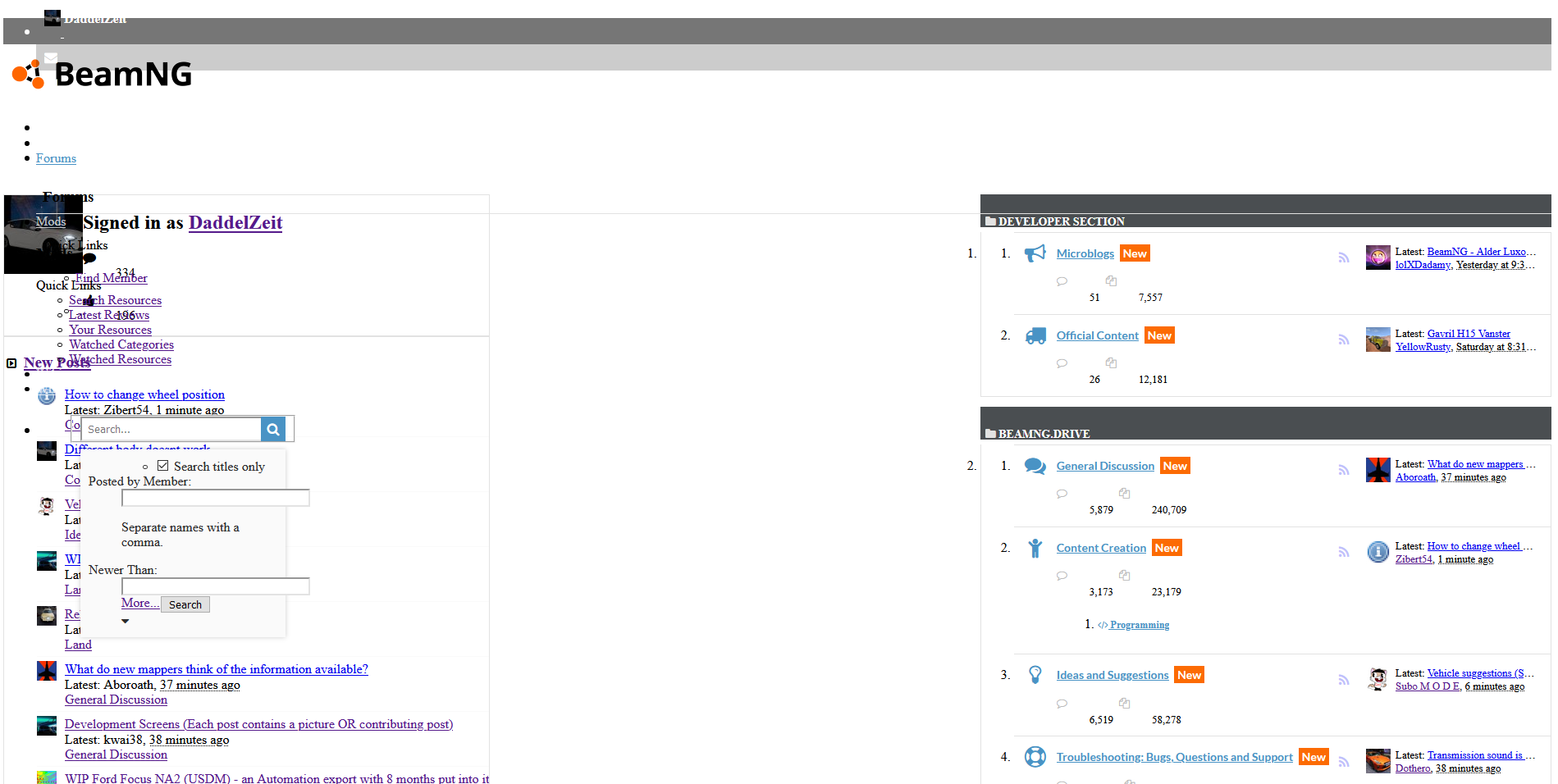Click the General Discussion chat bubbles icon
This screenshot has width=1558, height=784.
pos(1035,466)
